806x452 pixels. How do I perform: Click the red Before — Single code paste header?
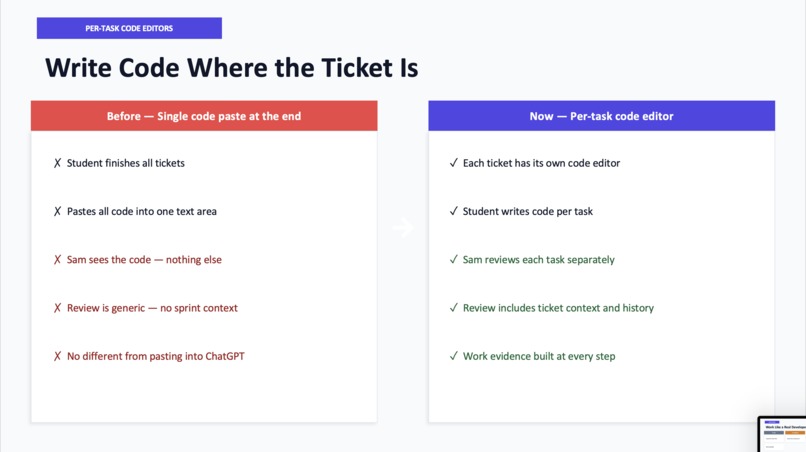(x=204, y=116)
